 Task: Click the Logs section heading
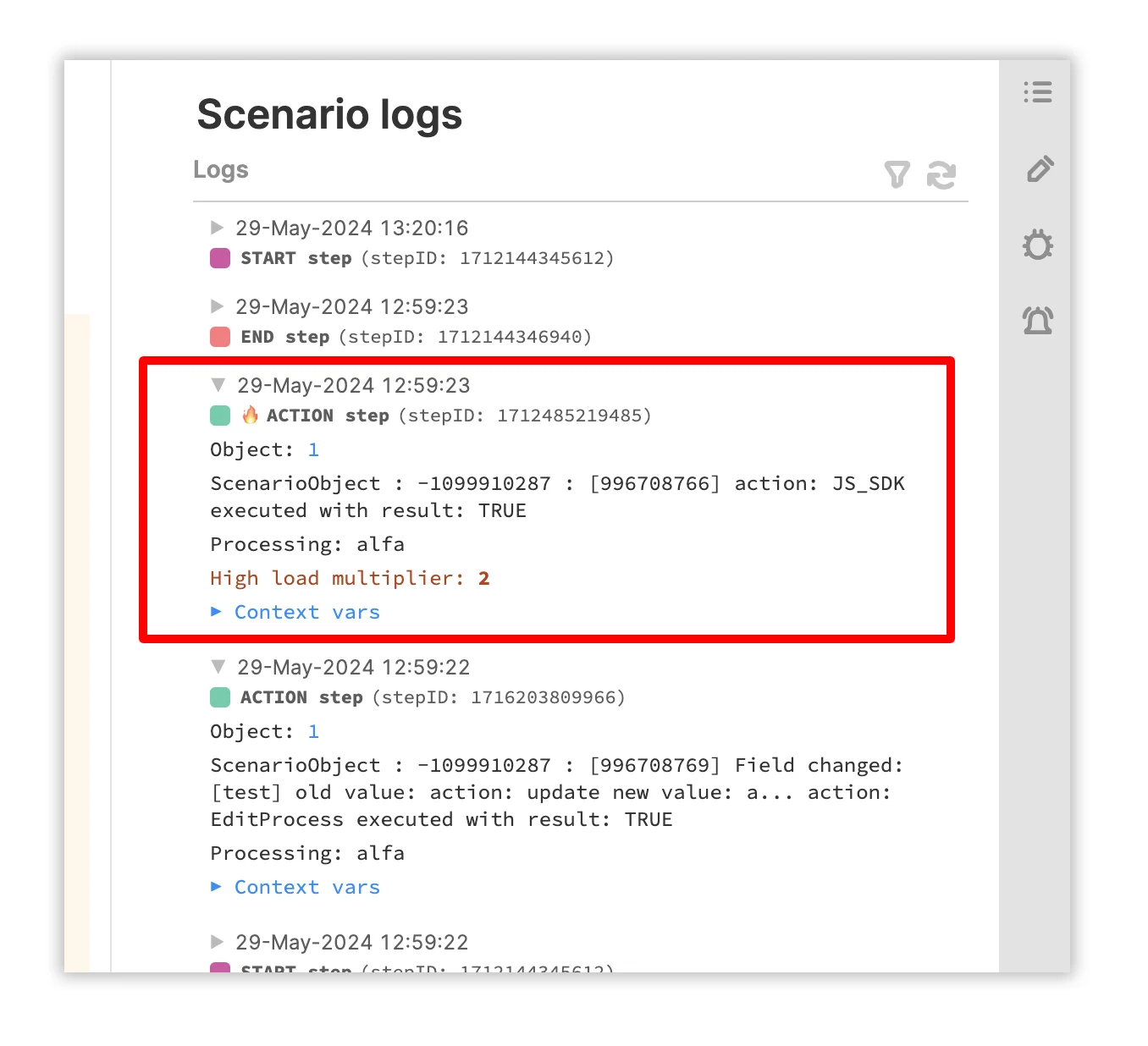221,169
